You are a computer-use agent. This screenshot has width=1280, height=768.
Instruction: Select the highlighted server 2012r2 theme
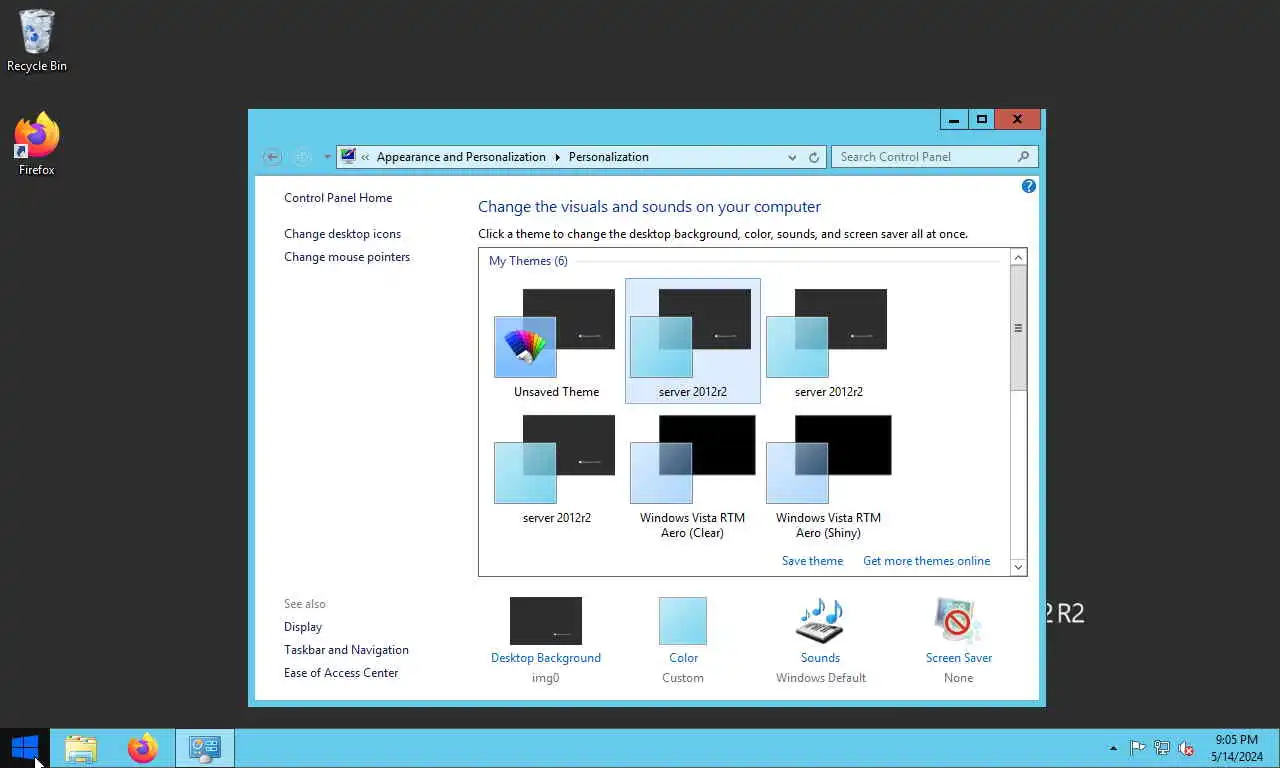tap(692, 341)
